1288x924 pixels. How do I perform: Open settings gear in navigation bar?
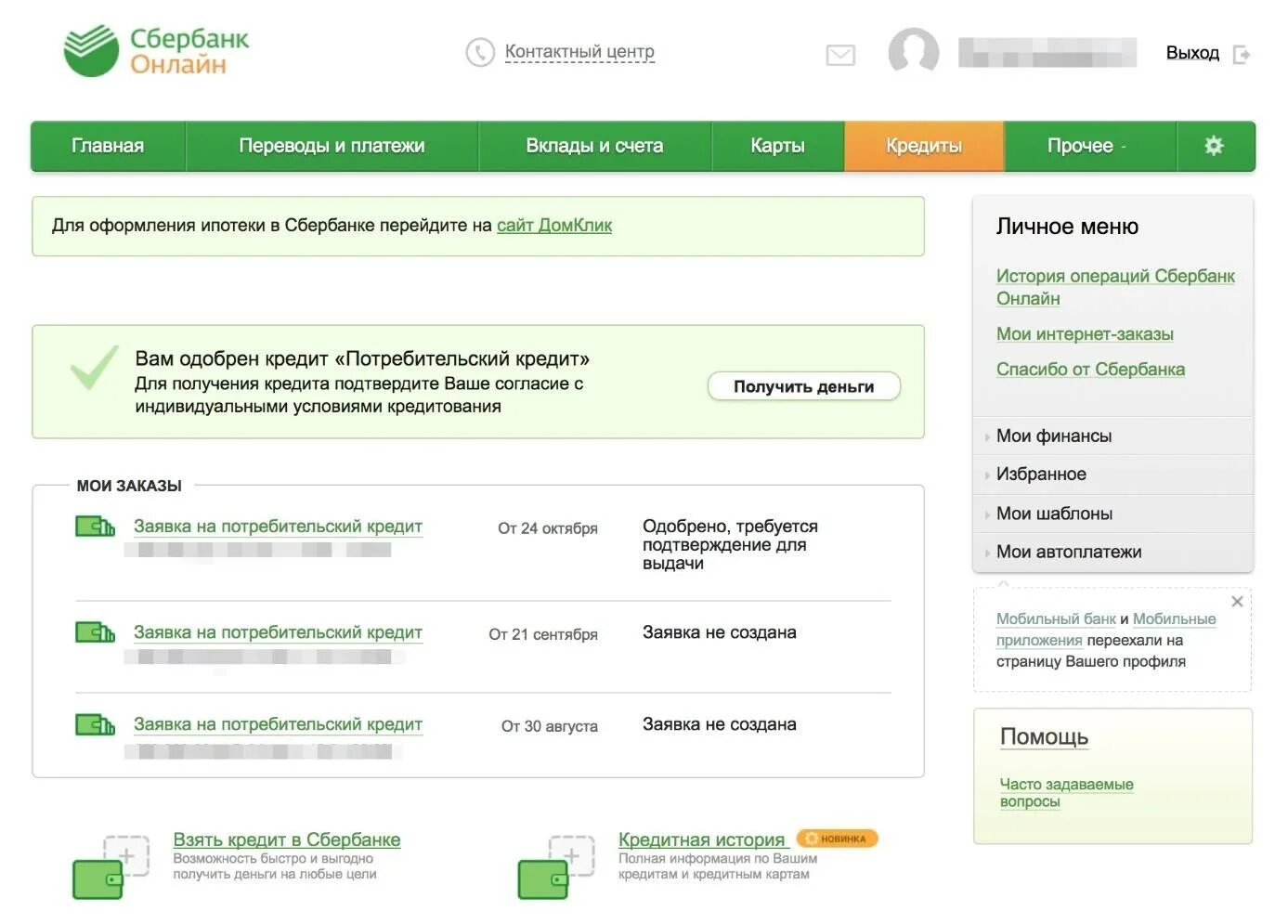(1214, 146)
